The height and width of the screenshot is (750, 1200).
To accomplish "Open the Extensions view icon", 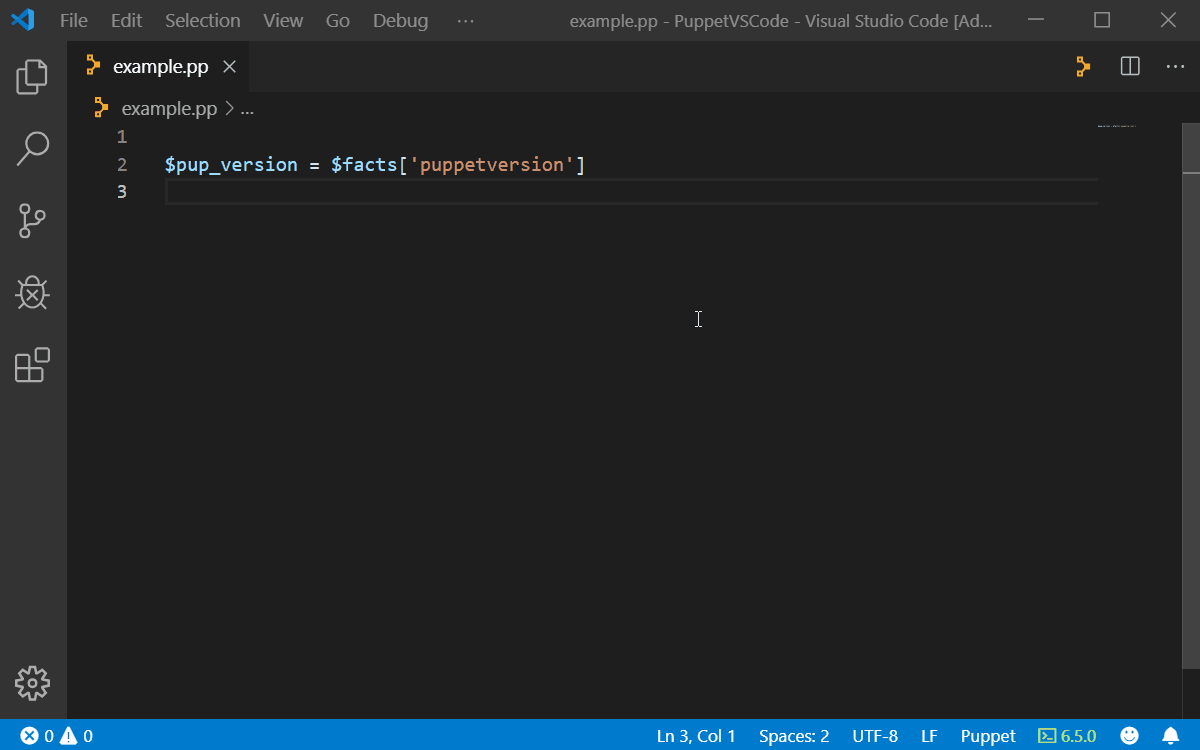I will coord(32,365).
